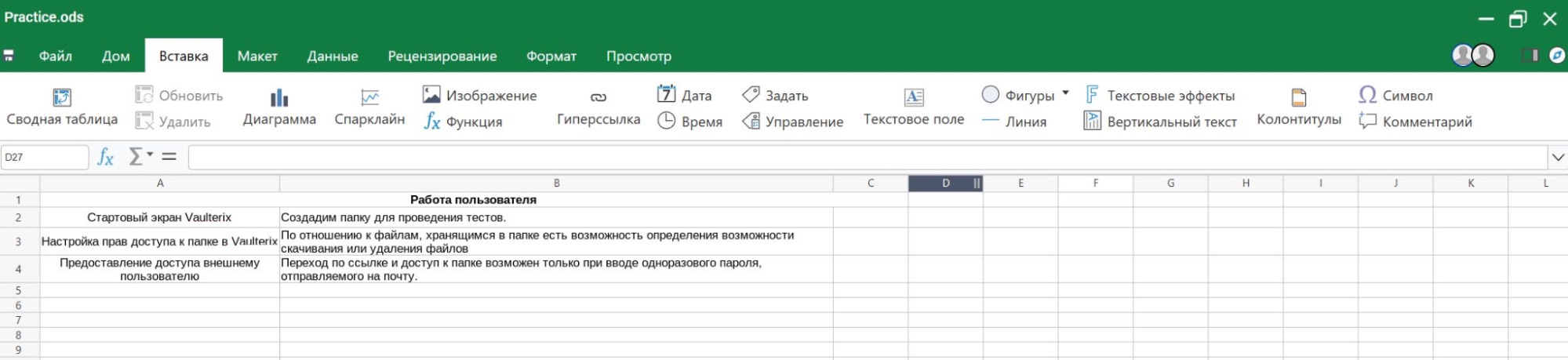The height and width of the screenshot is (360, 1568).
Task: Insert Вертикальный текст vertical text
Action: [x=1160, y=122]
